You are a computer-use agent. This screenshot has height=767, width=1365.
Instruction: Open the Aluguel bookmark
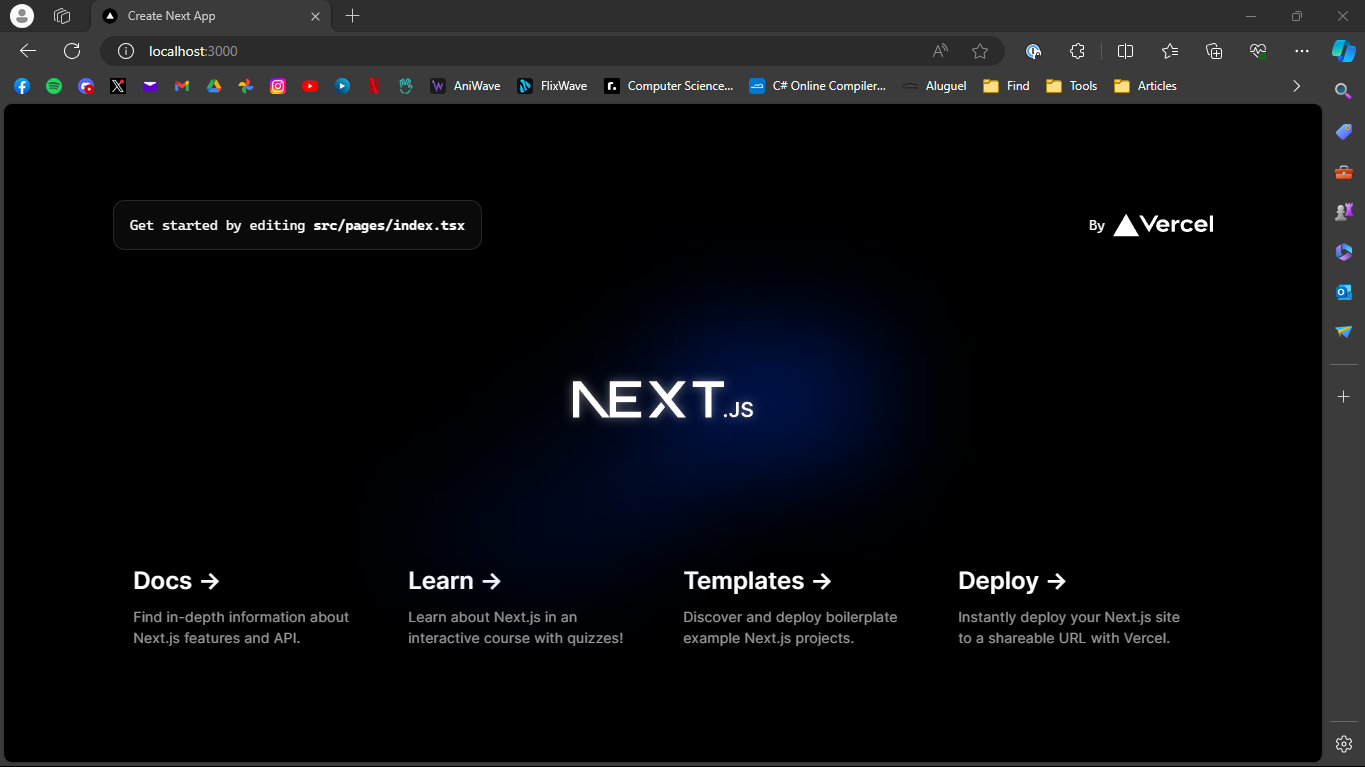pos(935,86)
